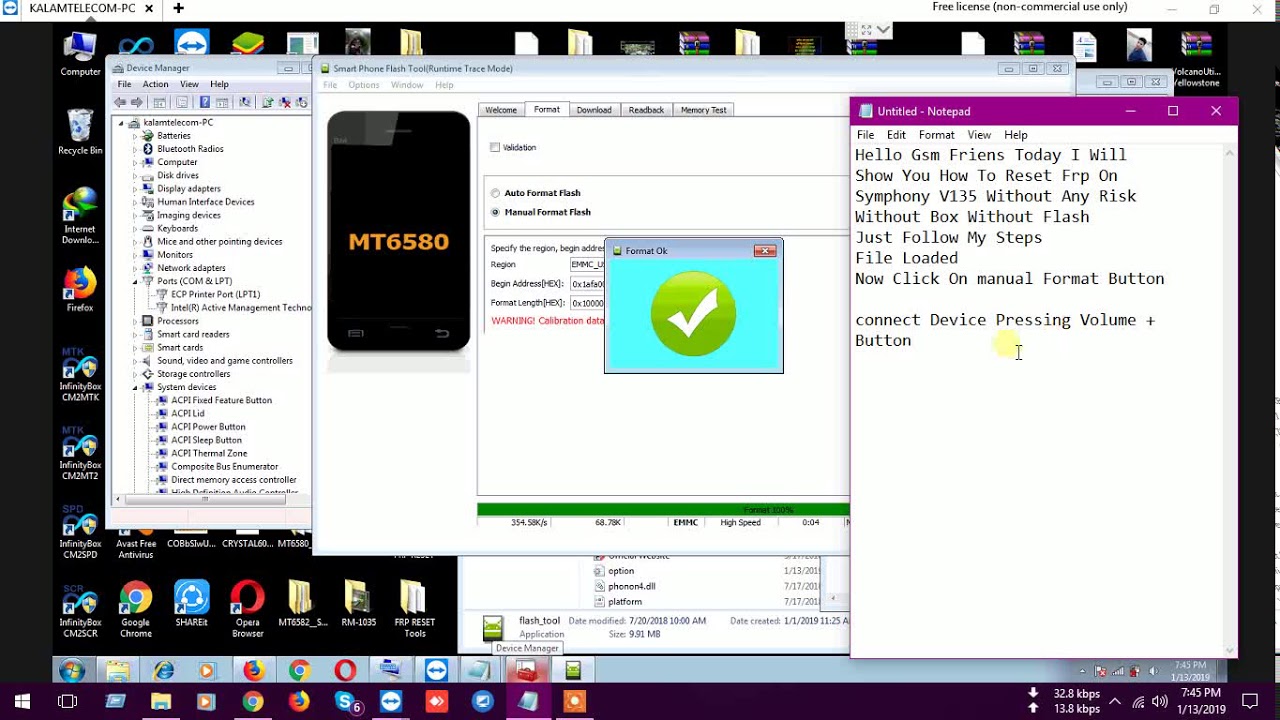Close the Format Ok dialog
1280x720 pixels.
[x=765, y=251]
